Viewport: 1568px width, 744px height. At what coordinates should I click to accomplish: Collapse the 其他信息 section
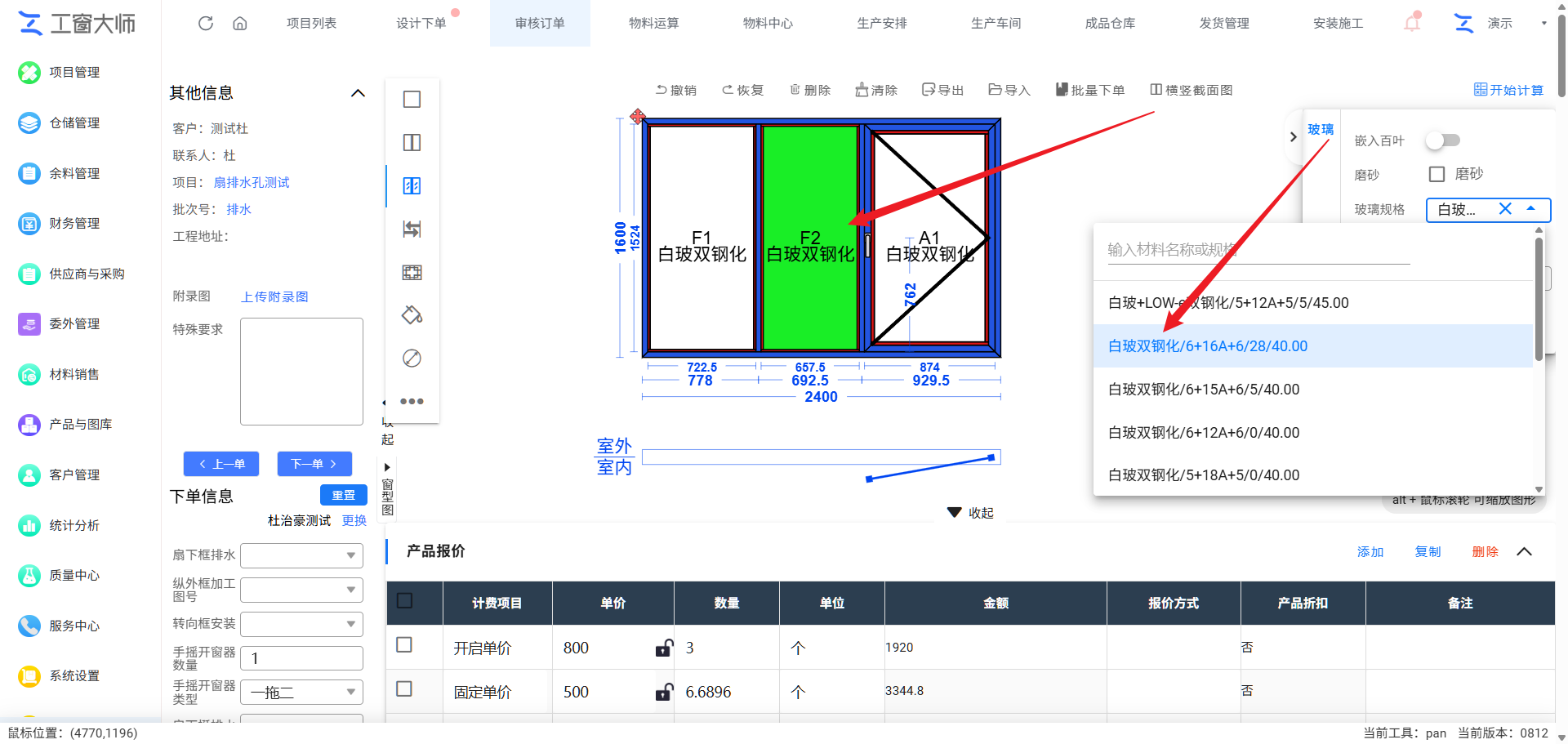point(358,93)
